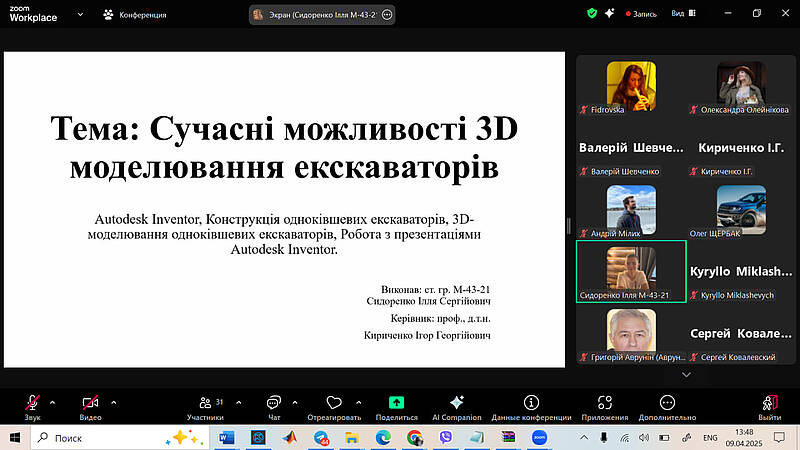Select the Олександра Олейнікова participant tile

(x=741, y=86)
